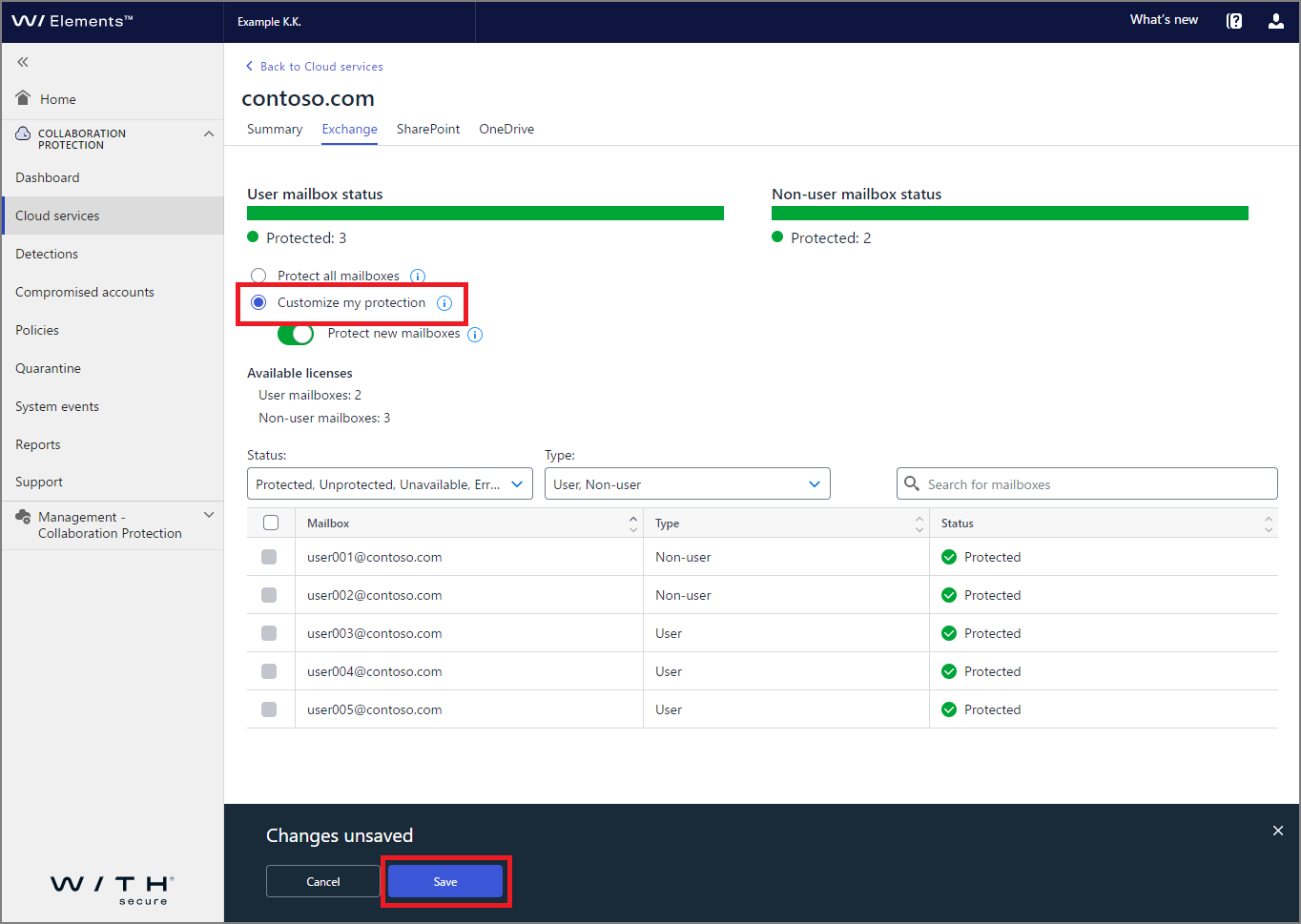Select Protect all mailboxes radio button

click(x=258, y=276)
